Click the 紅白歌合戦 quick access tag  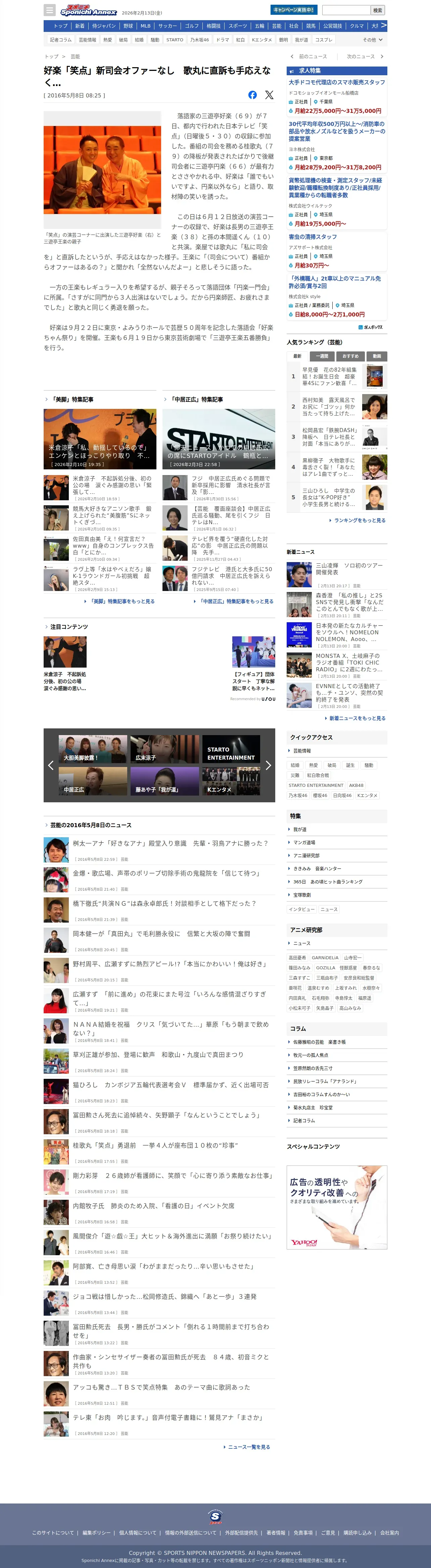(318, 775)
